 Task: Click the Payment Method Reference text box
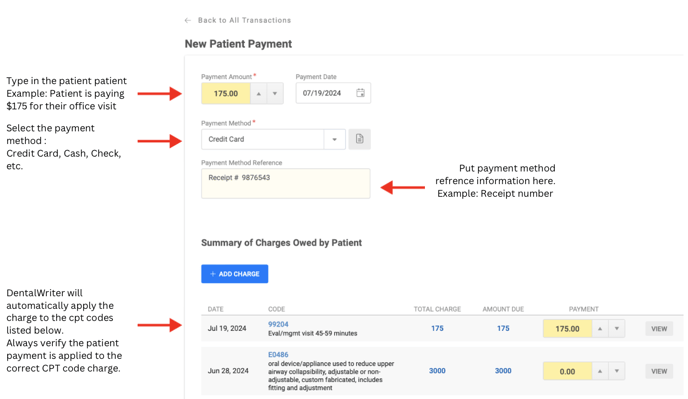(x=286, y=183)
